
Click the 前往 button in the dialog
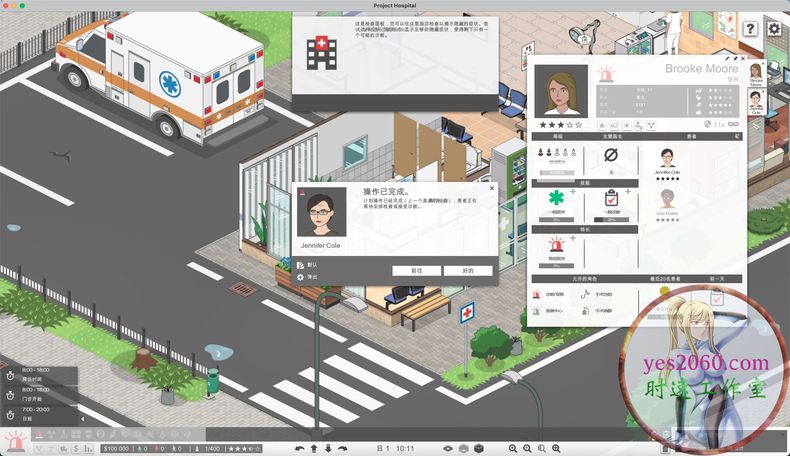pyautogui.click(x=416, y=270)
